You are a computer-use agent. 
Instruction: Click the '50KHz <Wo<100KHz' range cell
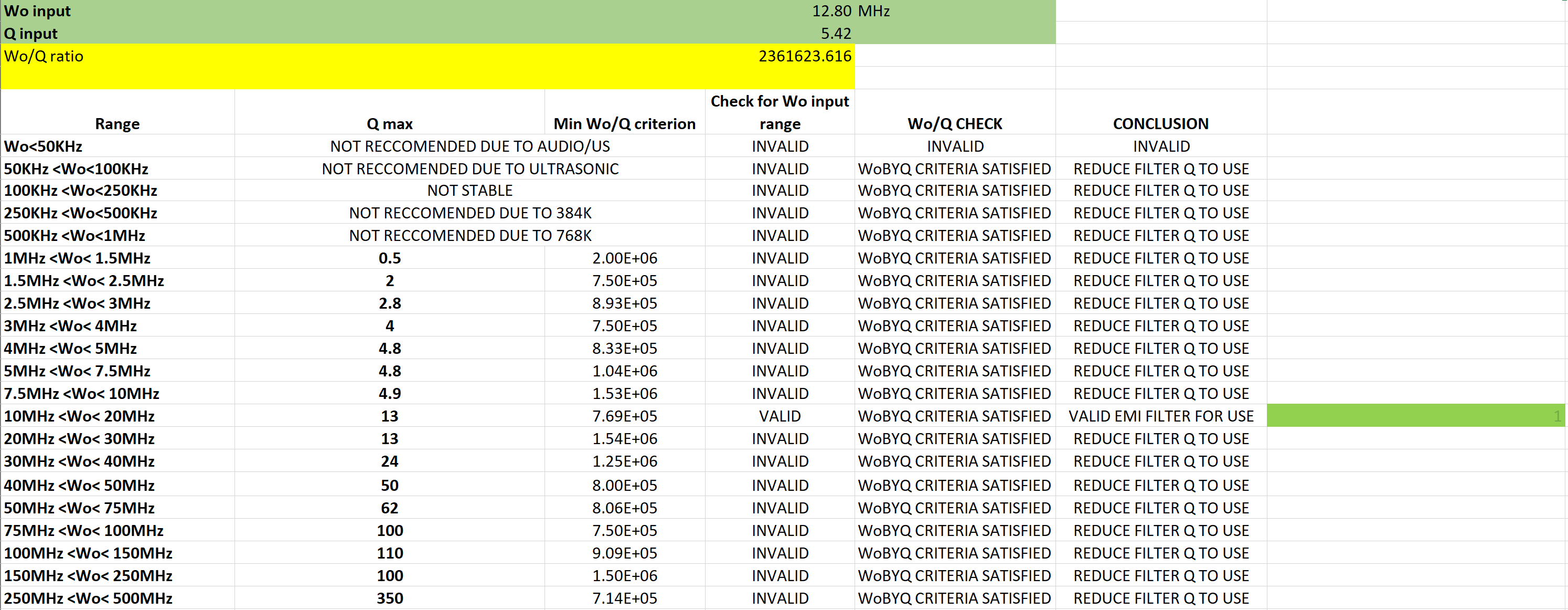pos(118,169)
